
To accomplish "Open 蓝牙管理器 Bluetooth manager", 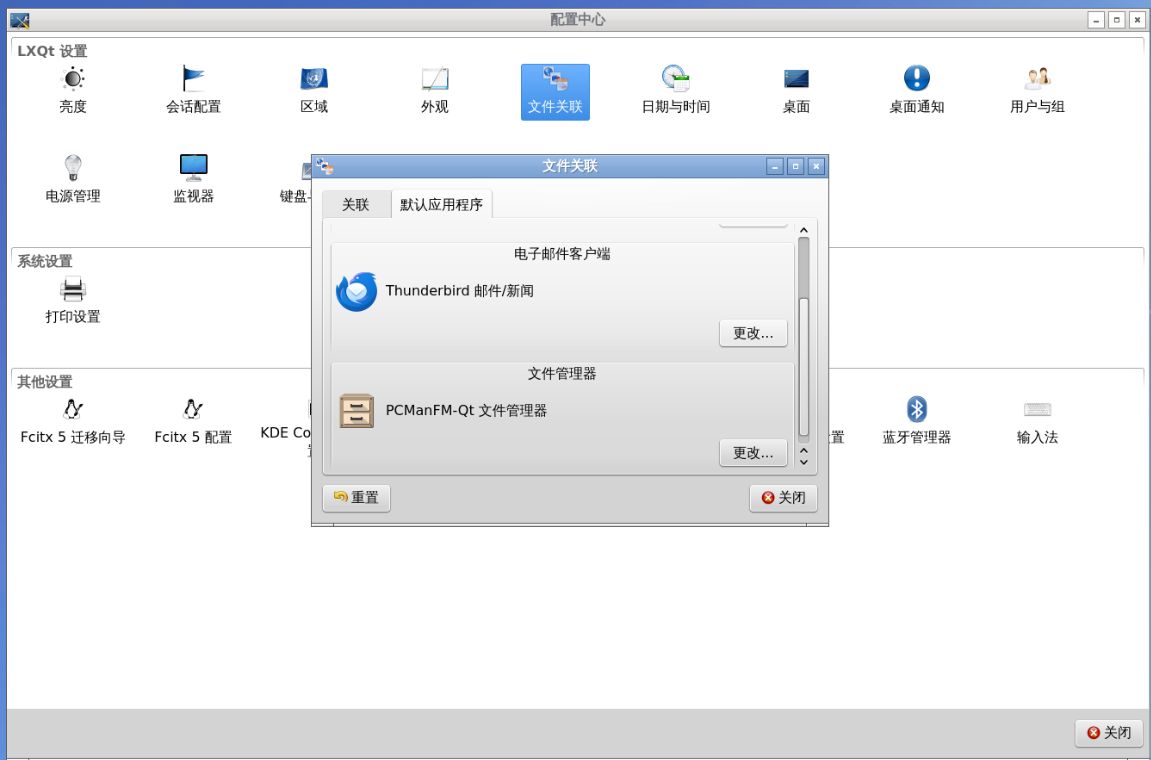I will click(x=916, y=421).
